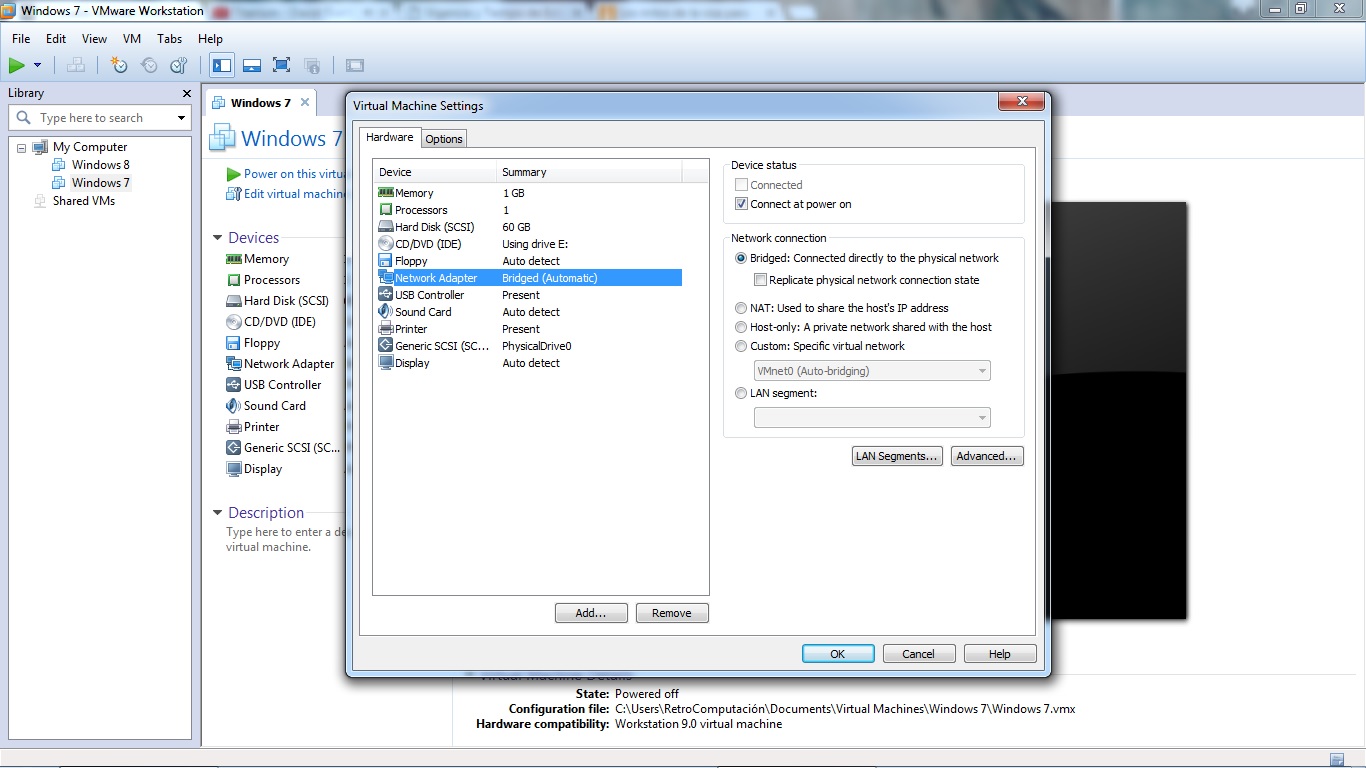This screenshot has width=1366, height=768.
Task: Select the Host-only network radio button
Action: pyautogui.click(x=741, y=327)
